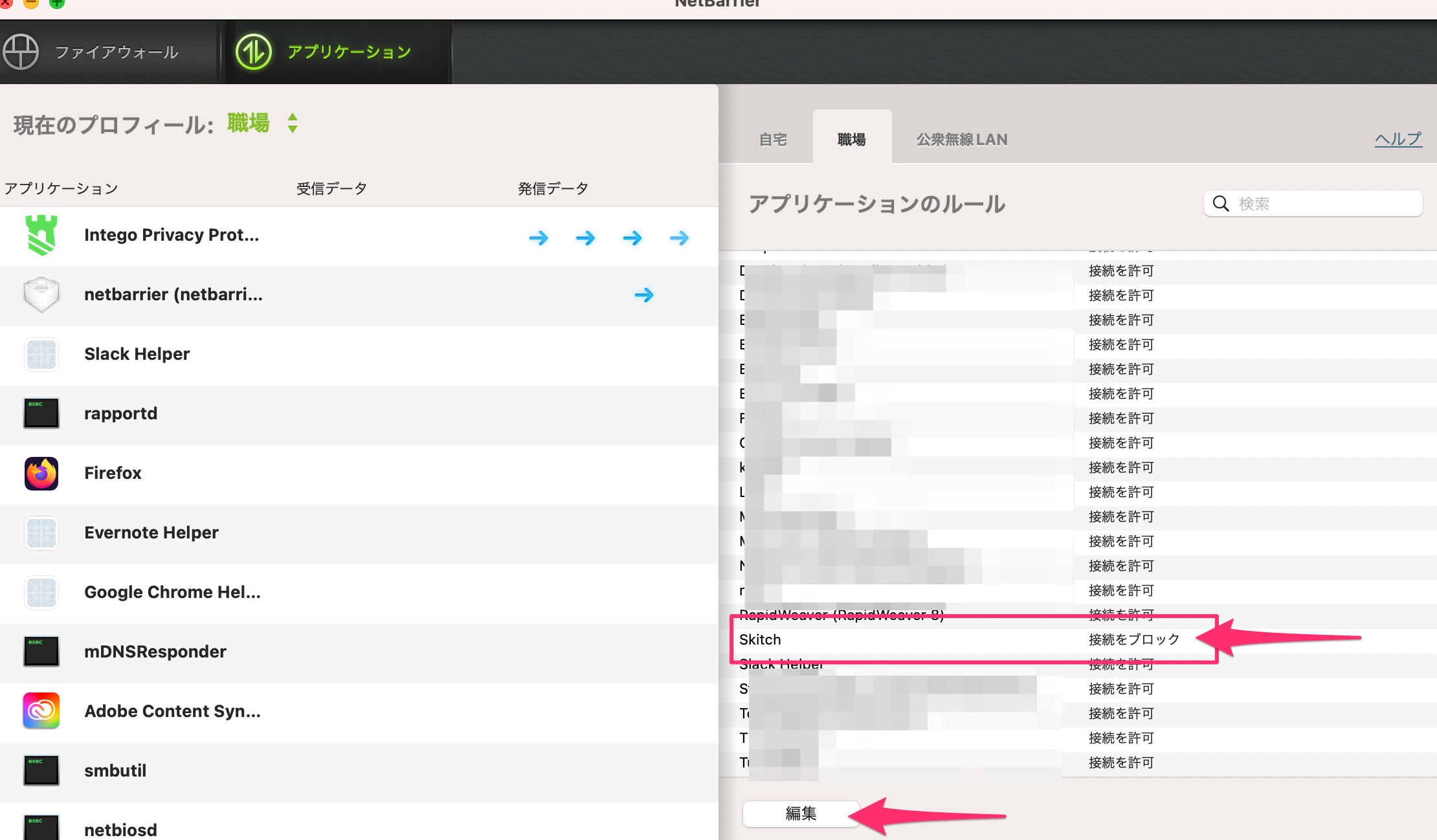The image size is (1437, 840).
Task: Click the outgoing arrow in netbarrier row
Action: [644, 295]
